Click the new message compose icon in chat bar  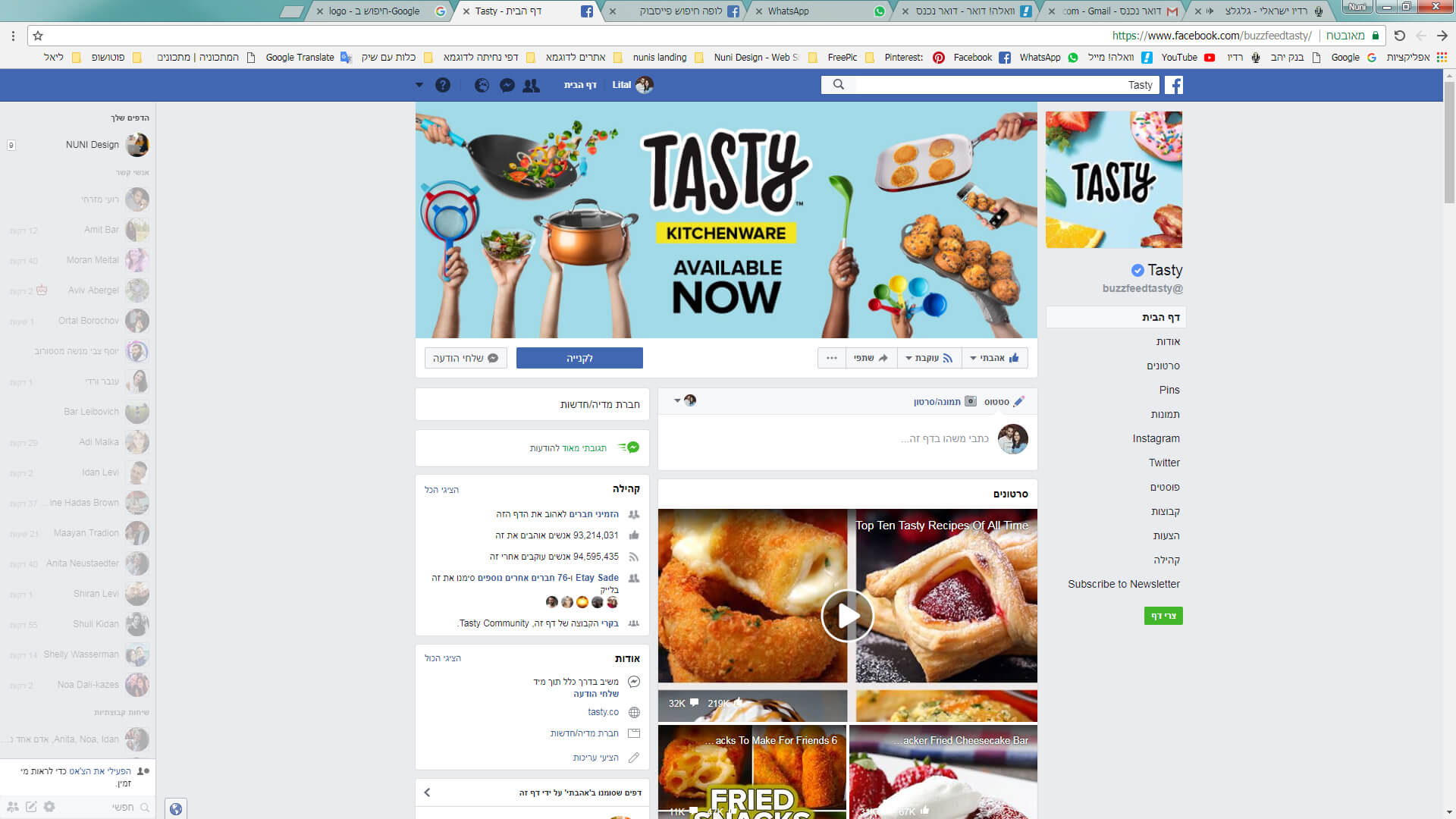click(31, 807)
